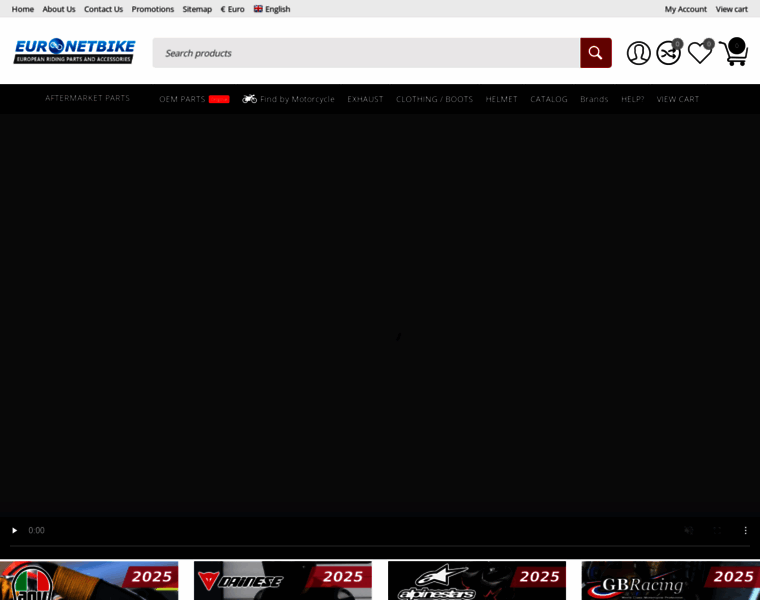Open the My Account link
This screenshot has height=600, width=760.
pos(685,9)
